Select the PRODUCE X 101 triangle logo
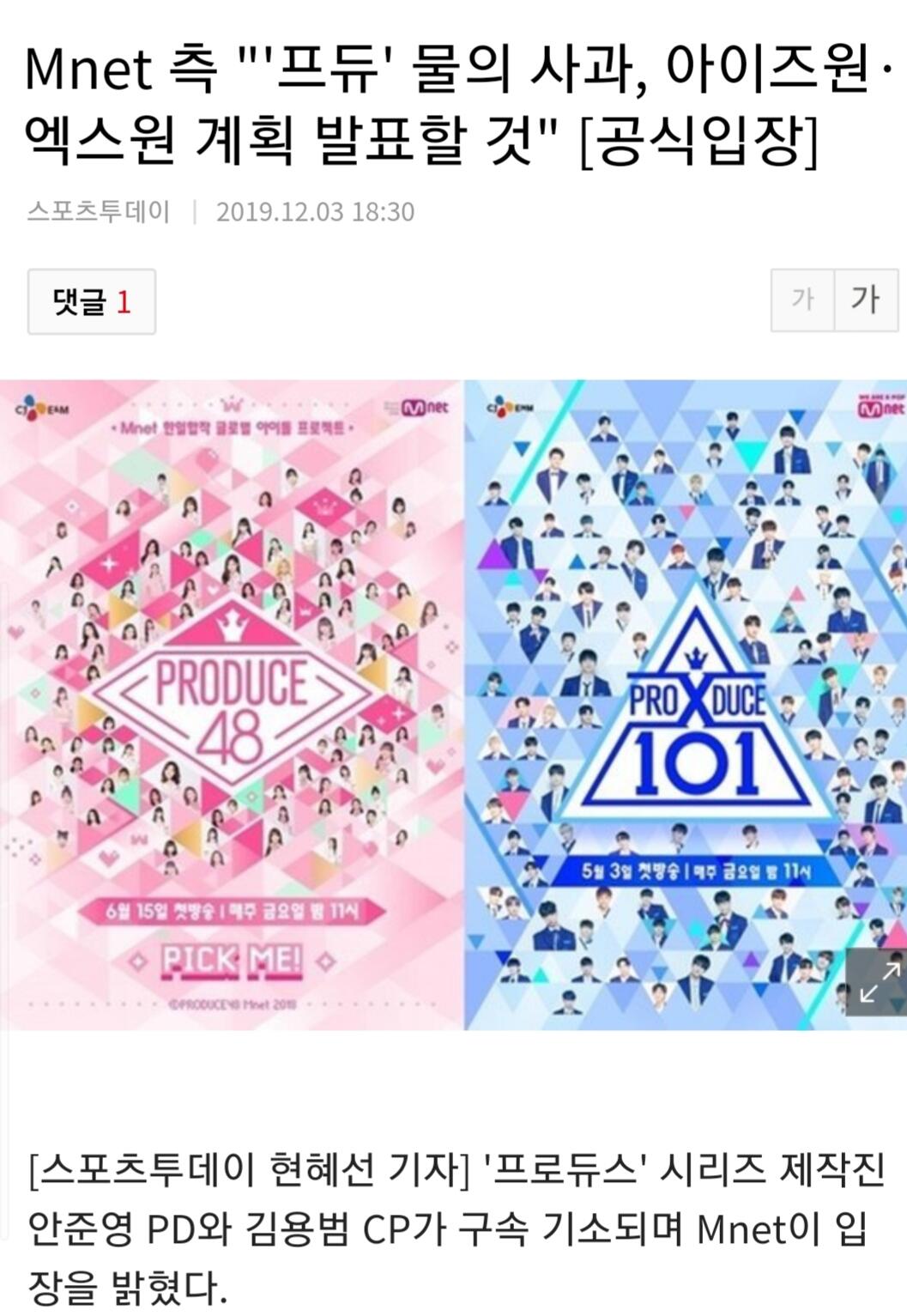Screen dimensions: 907x1316 click(x=697, y=719)
